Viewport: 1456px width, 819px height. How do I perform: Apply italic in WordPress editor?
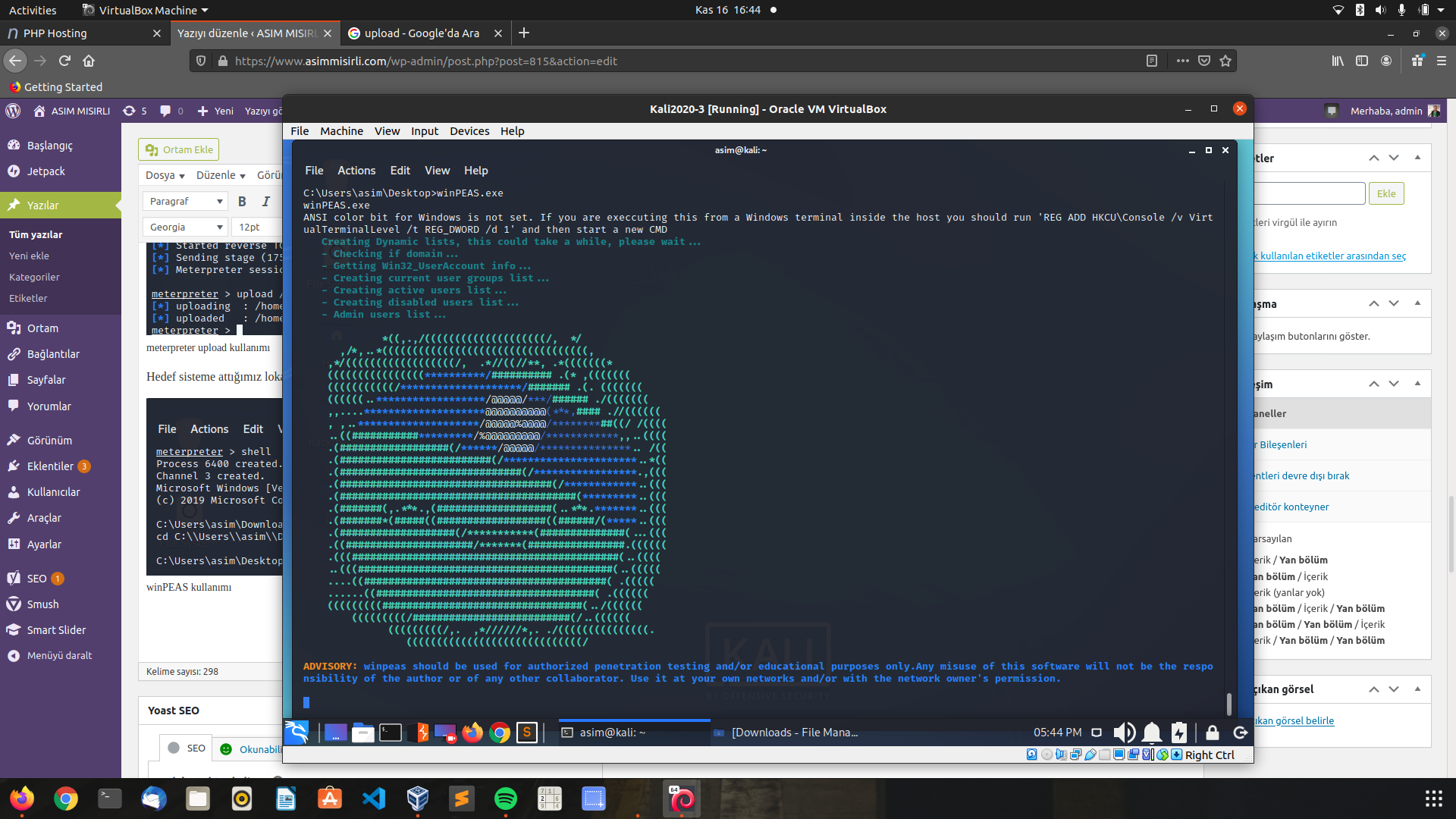coord(265,201)
